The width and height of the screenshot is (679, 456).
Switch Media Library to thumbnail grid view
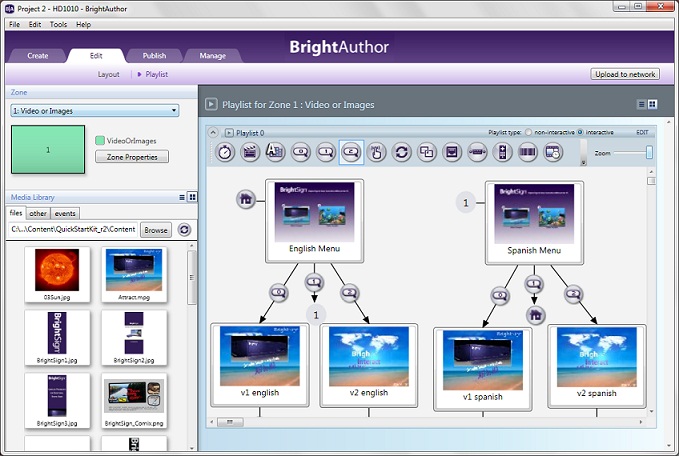192,197
